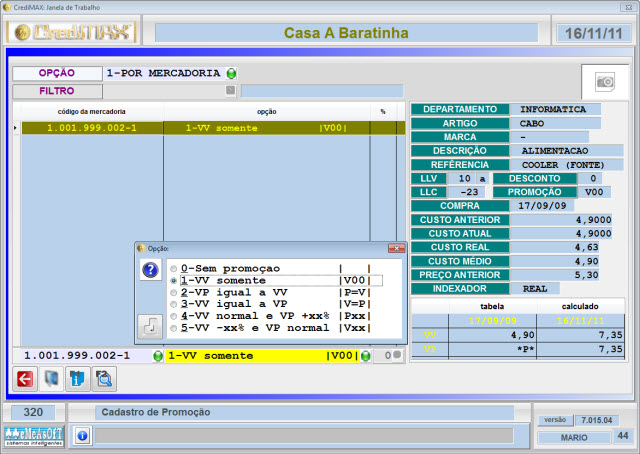Click the OPÇÃO label button
Screen dimensions: 640x454
tap(57, 74)
